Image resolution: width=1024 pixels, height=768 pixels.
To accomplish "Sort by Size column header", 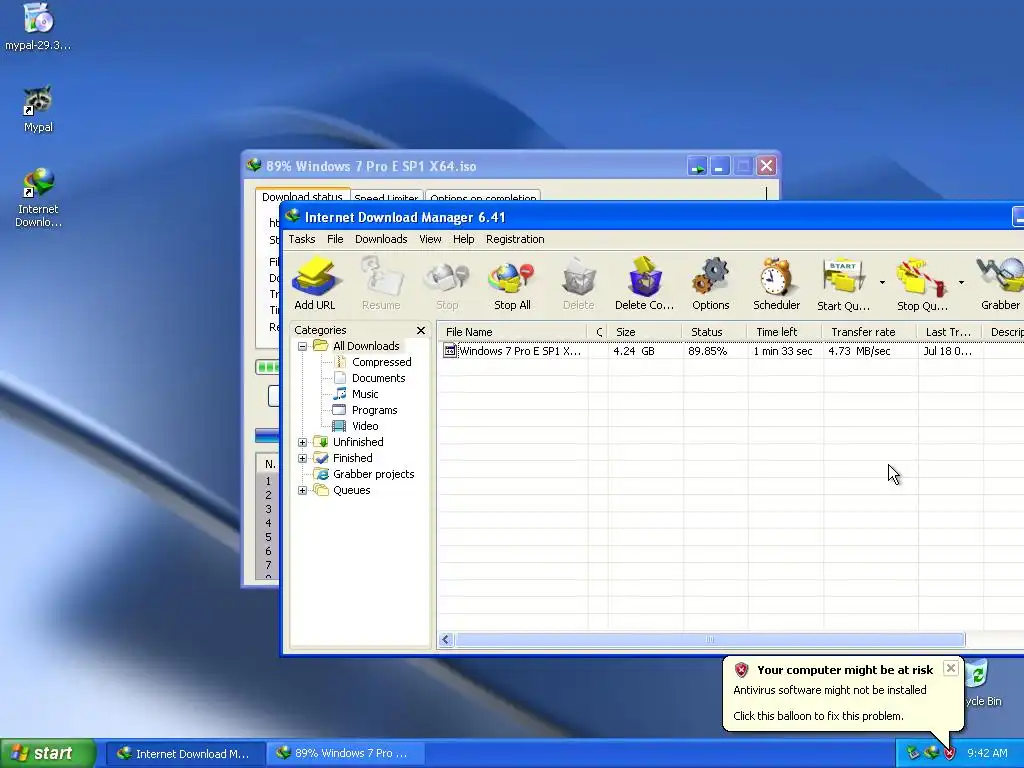I will (645, 332).
